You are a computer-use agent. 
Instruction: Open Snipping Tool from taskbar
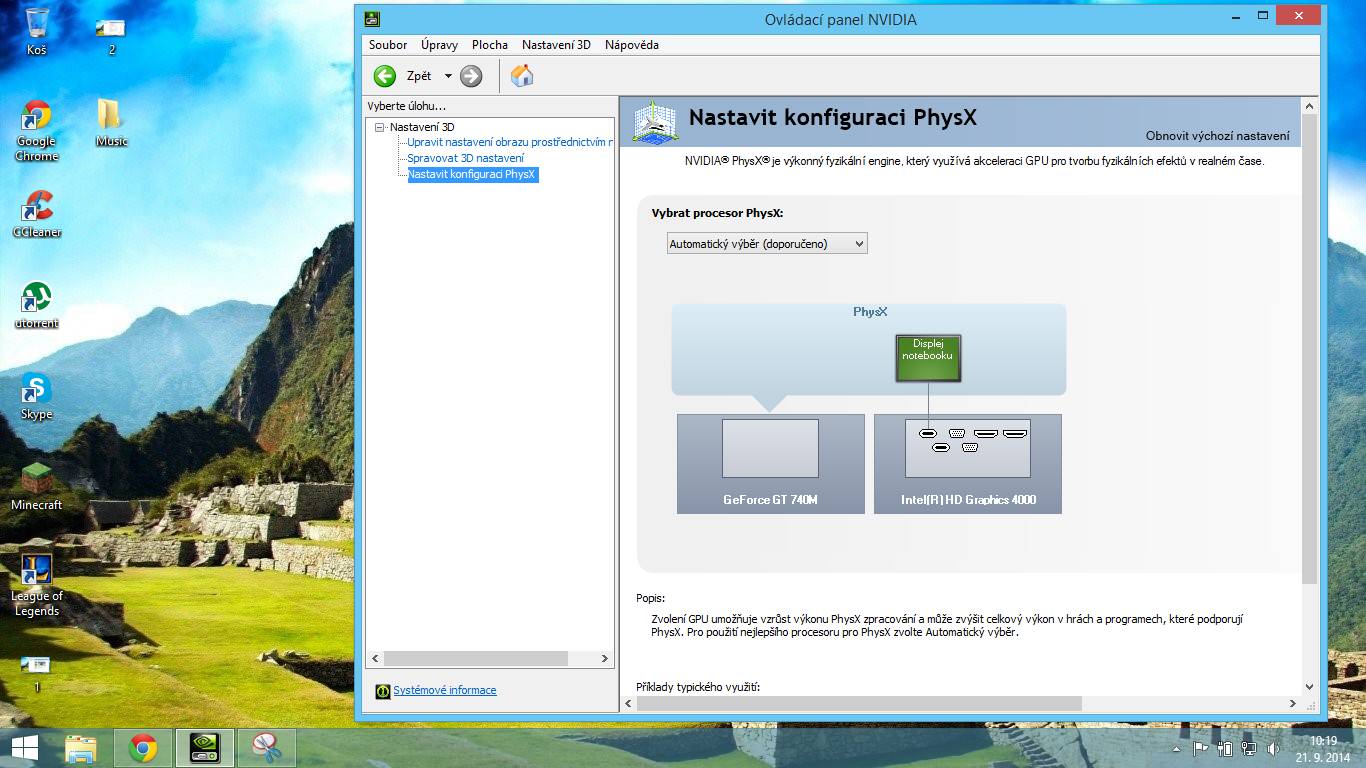pyautogui.click(x=265, y=748)
